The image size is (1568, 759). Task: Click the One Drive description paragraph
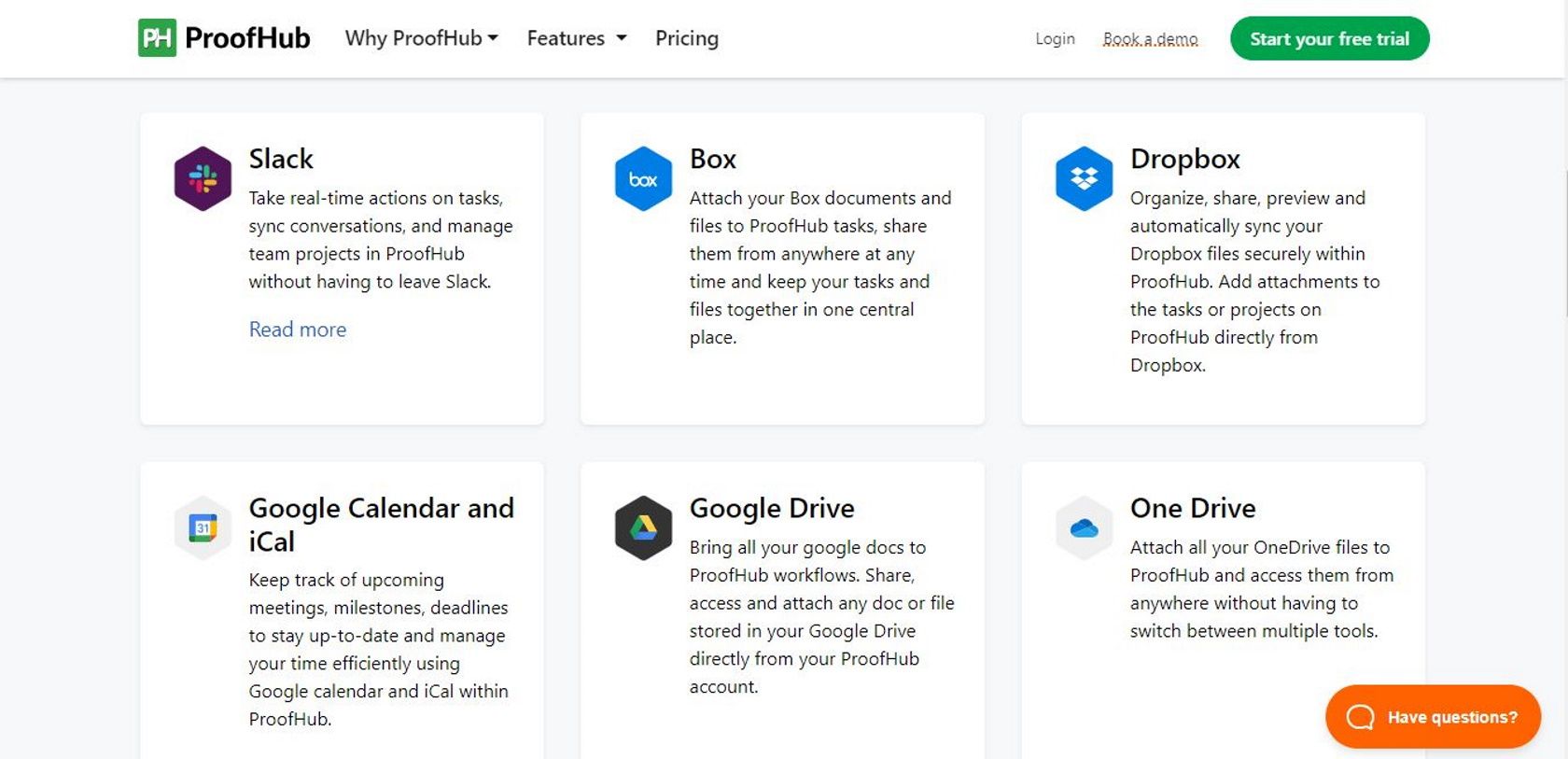(x=1262, y=589)
